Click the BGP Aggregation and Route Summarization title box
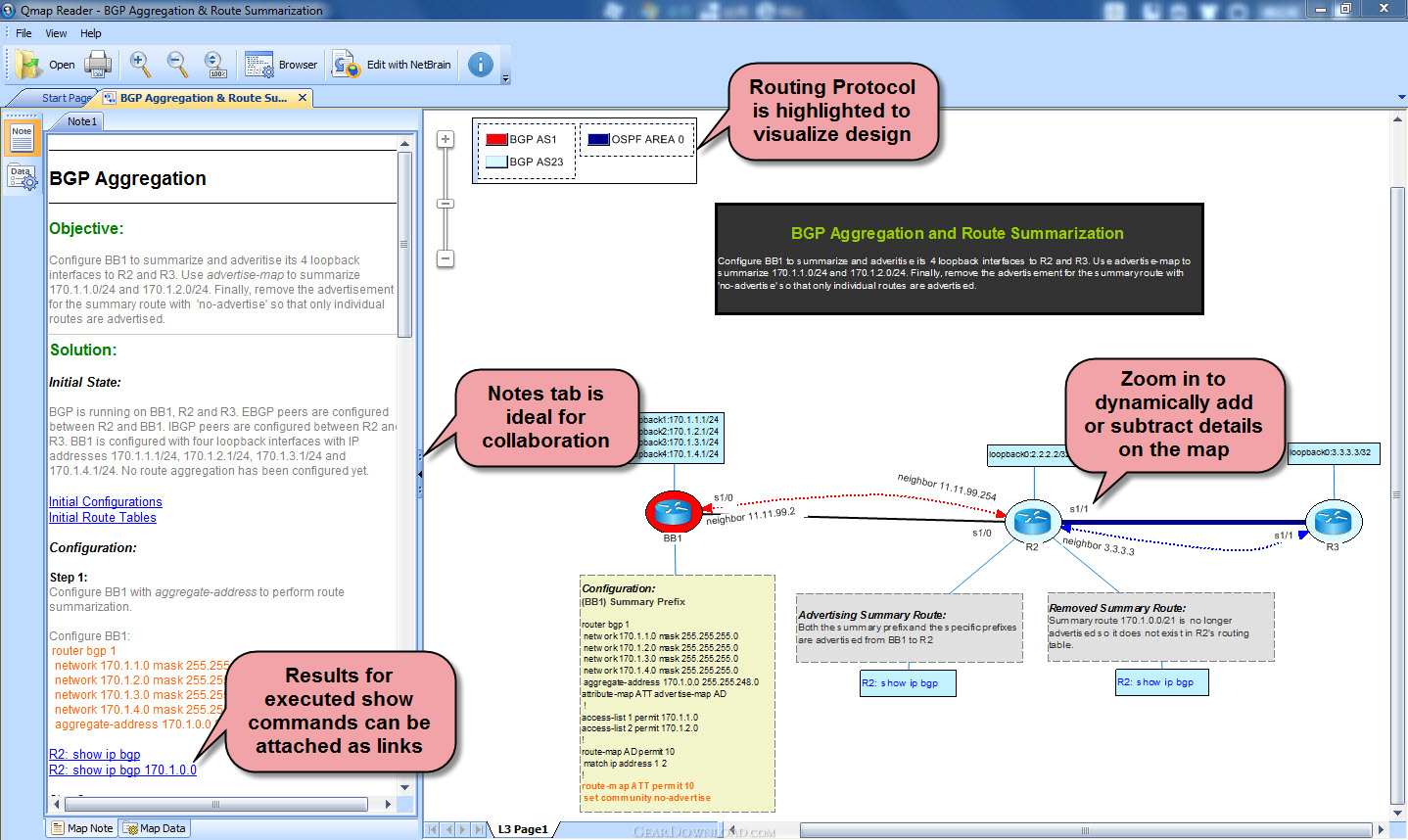The height and width of the screenshot is (840, 1408). 959,258
